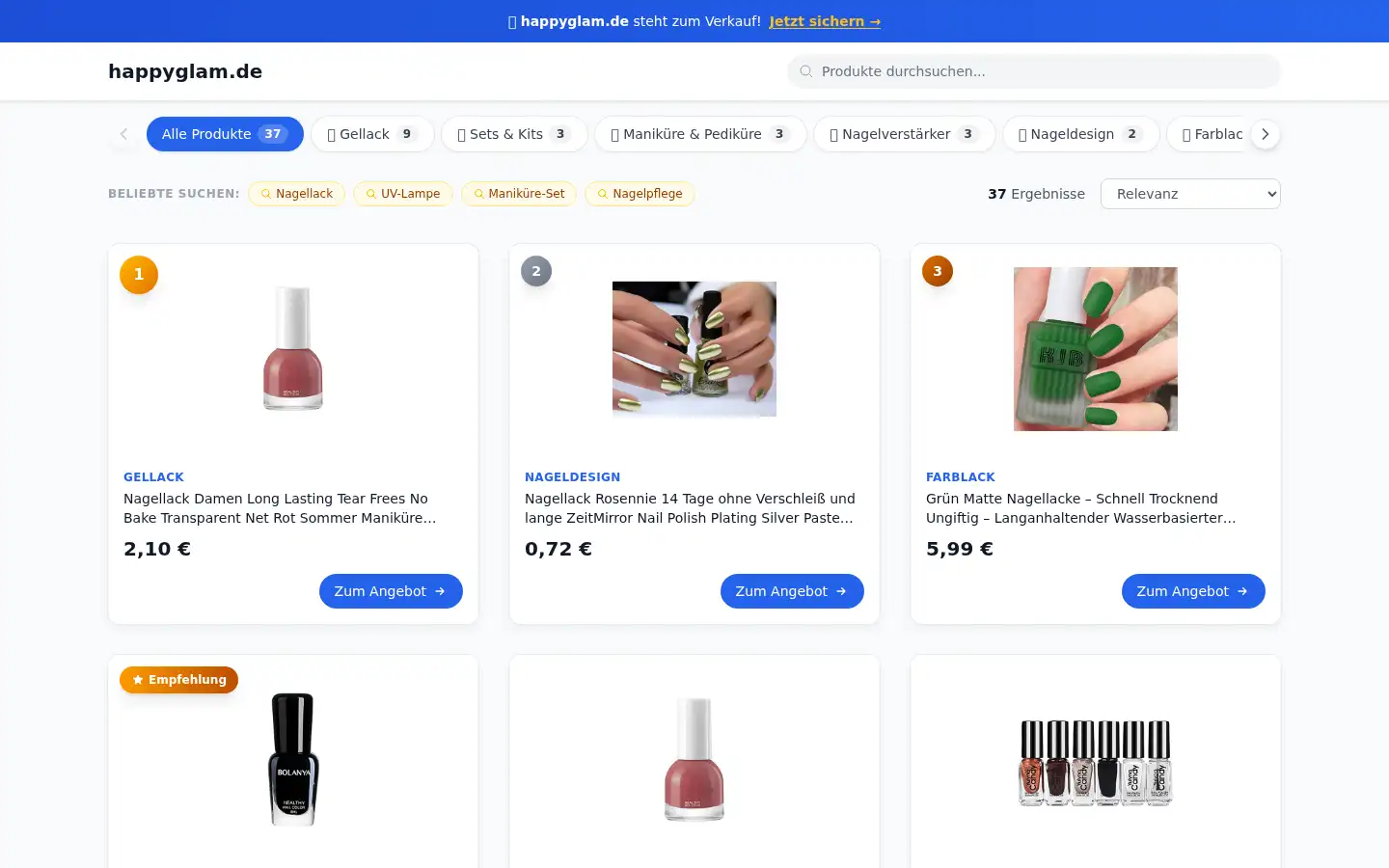Select the Gellack category tab
The image size is (1389, 868).
click(x=372, y=134)
